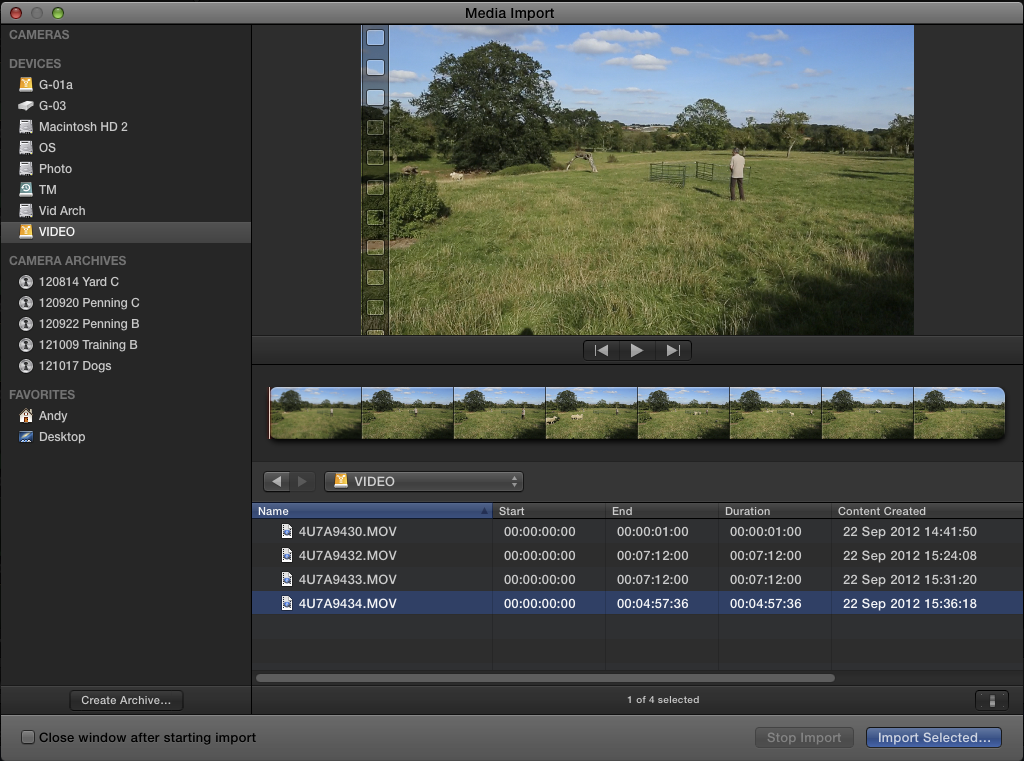Select the G-01a drive icon
1024x761 pixels.
coord(26,85)
